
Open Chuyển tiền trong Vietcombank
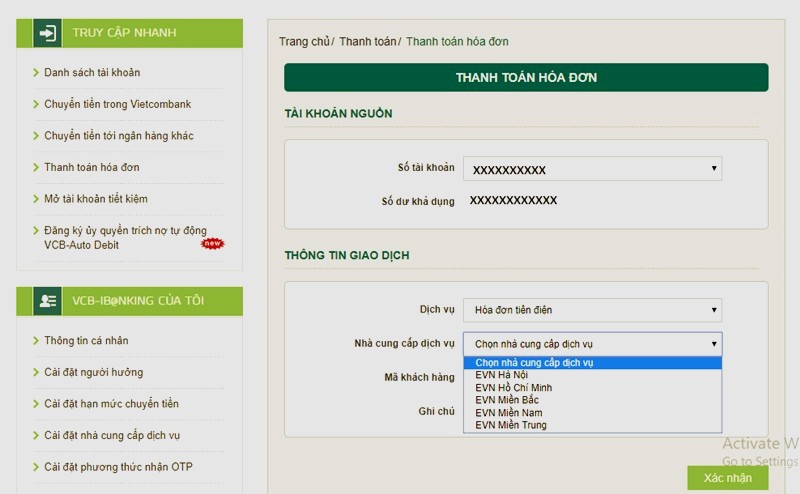(x=117, y=104)
